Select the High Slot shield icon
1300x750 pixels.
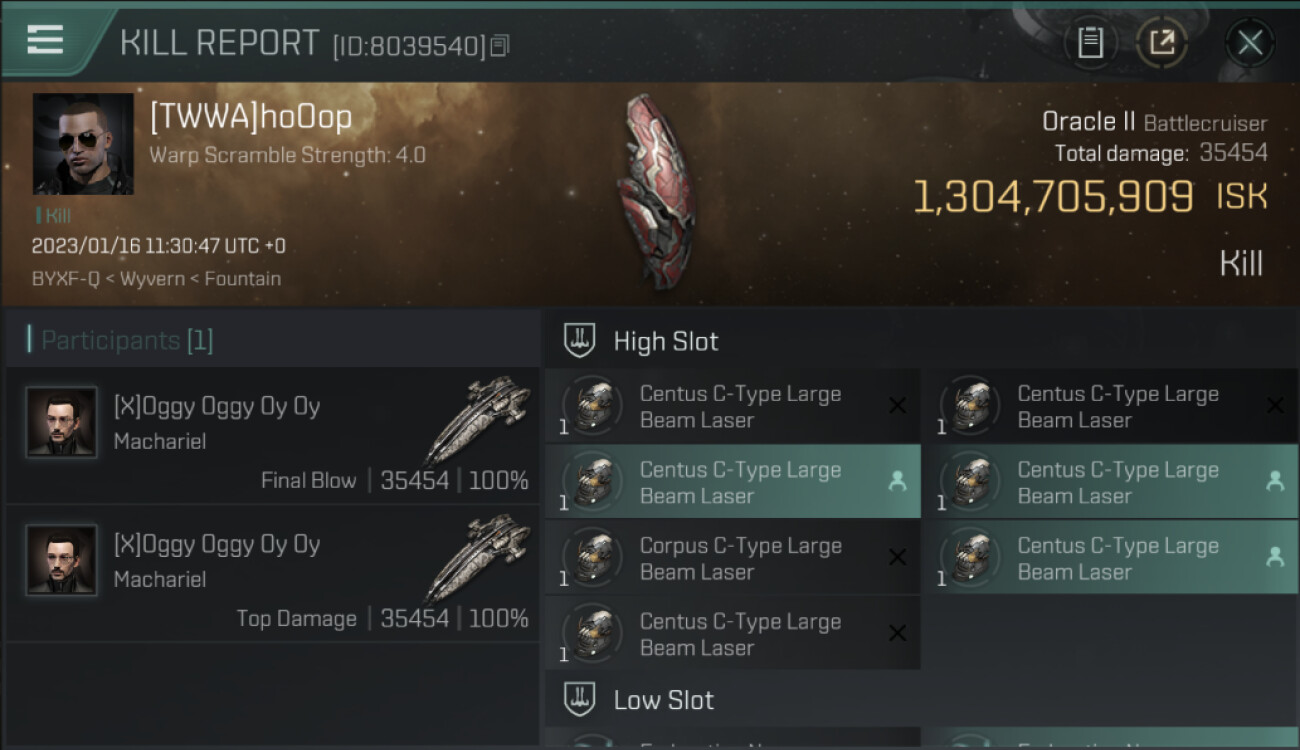tap(580, 341)
